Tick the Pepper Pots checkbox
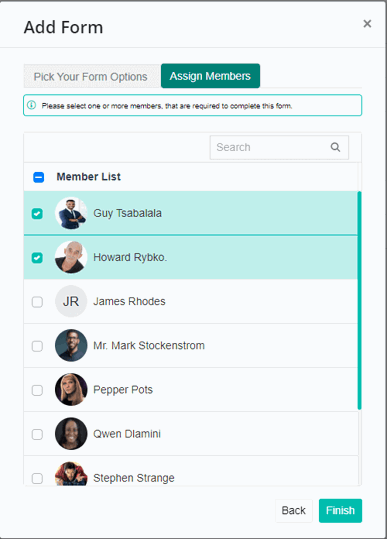The width and height of the screenshot is (387, 539). click(x=37, y=390)
